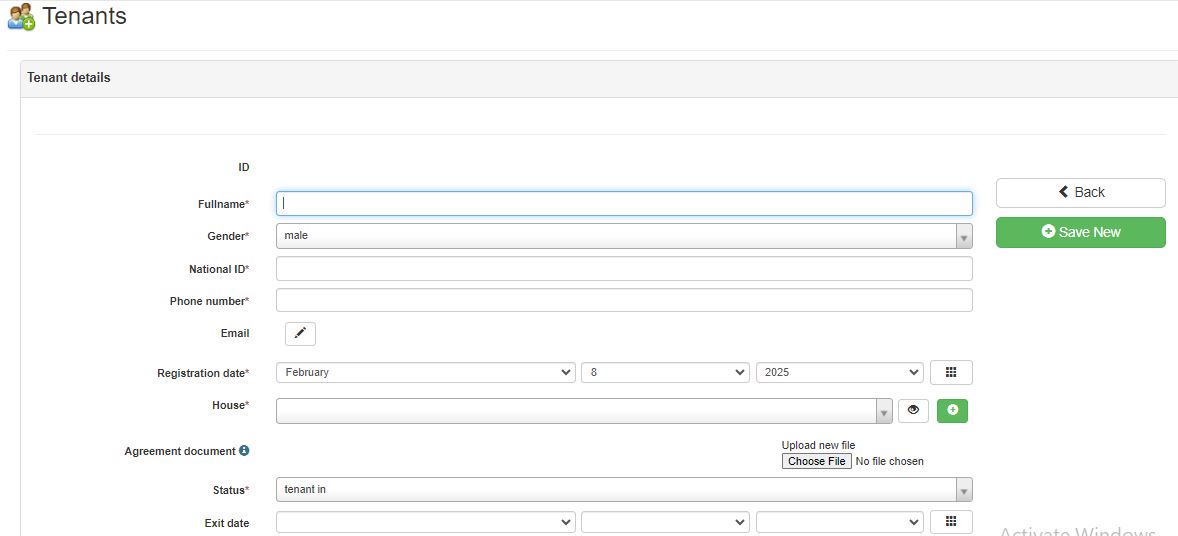Click Choose File to upload agreement
The height and width of the screenshot is (536, 1178).
[816, 461]
